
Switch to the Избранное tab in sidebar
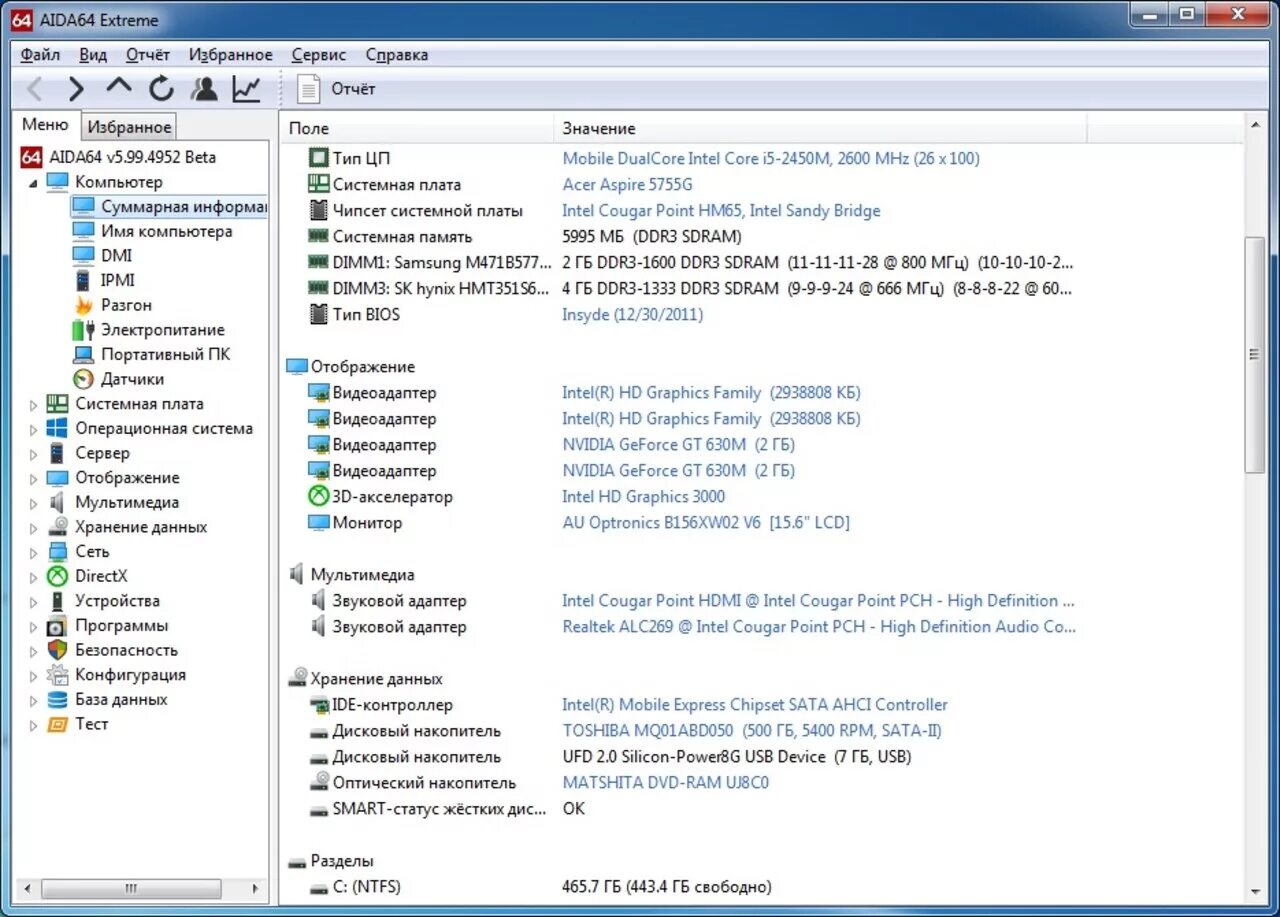pyautogui.click(x=128, y=127)
